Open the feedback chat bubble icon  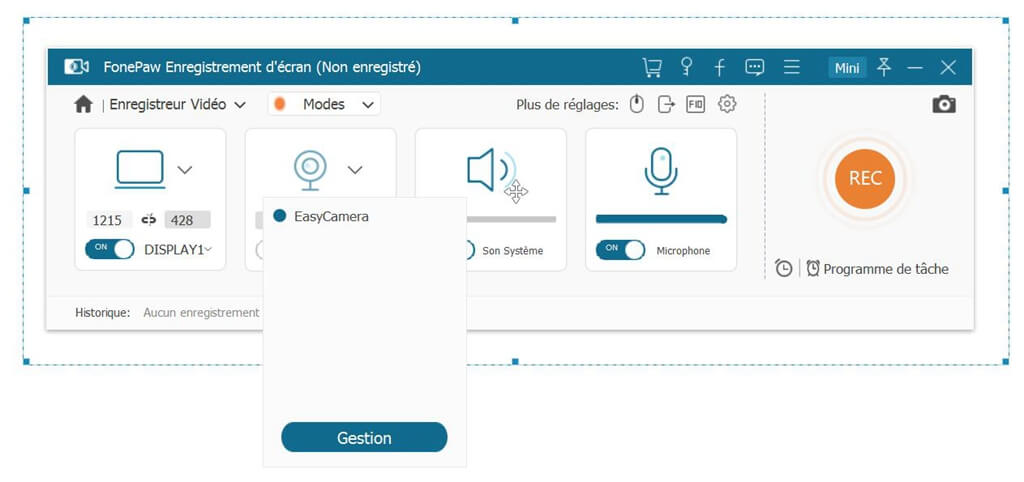(x=755, y=67)
